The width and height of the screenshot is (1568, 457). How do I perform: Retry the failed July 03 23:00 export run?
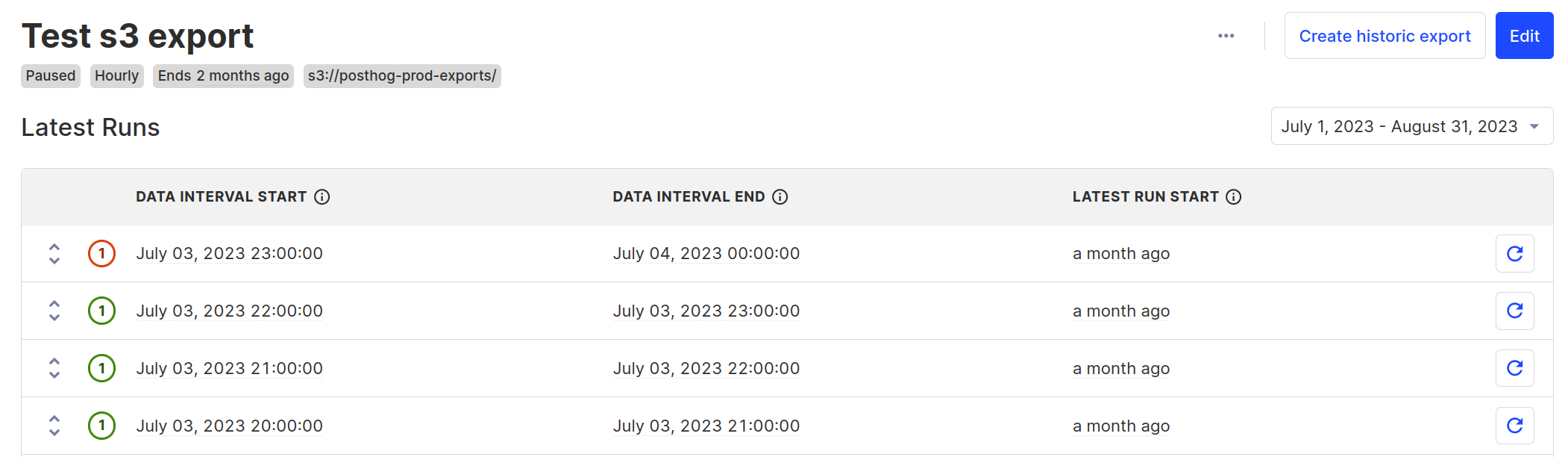[1514, 253]
